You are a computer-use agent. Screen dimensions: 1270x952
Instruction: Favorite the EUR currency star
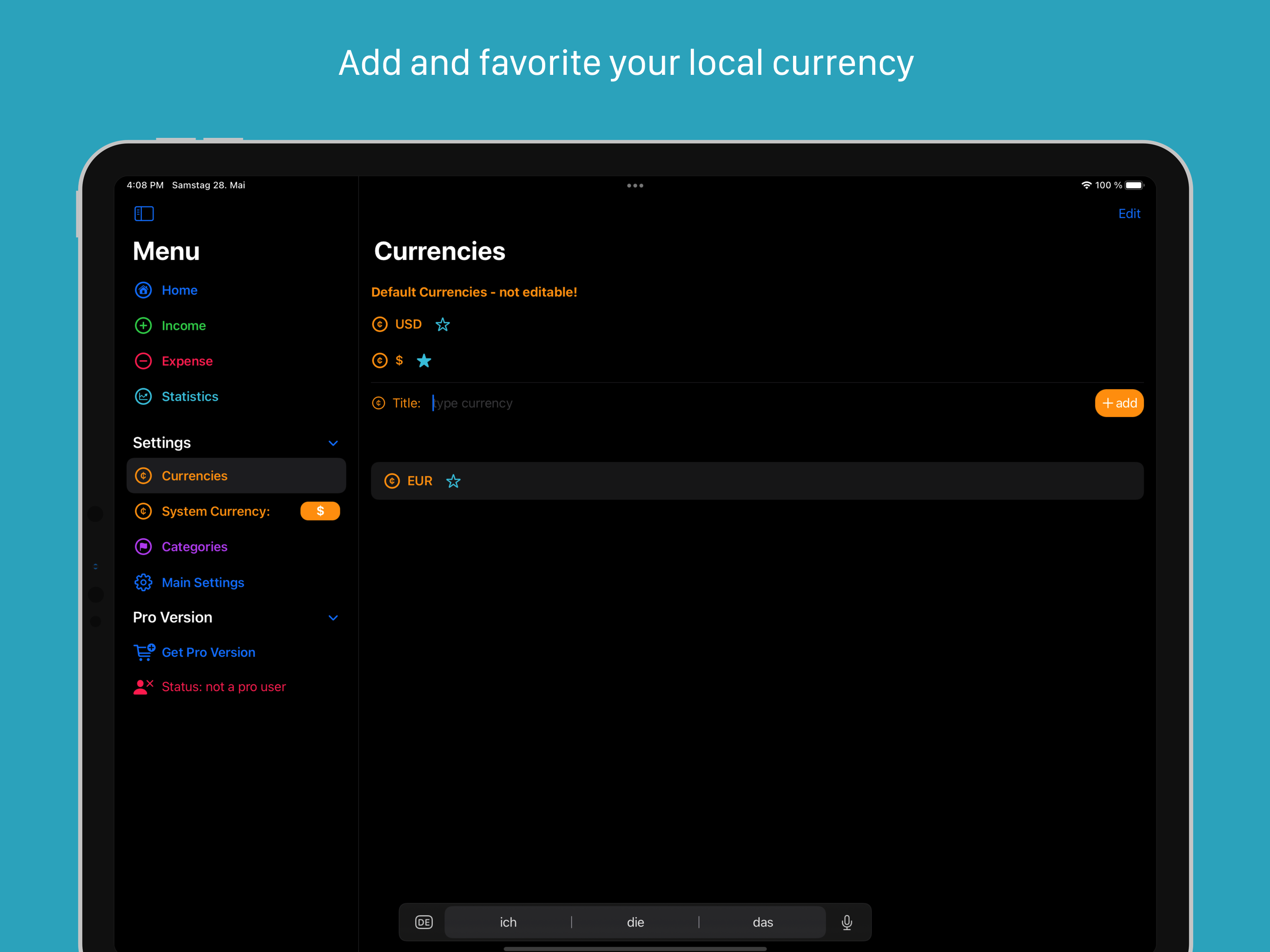[x=454, y=481]
